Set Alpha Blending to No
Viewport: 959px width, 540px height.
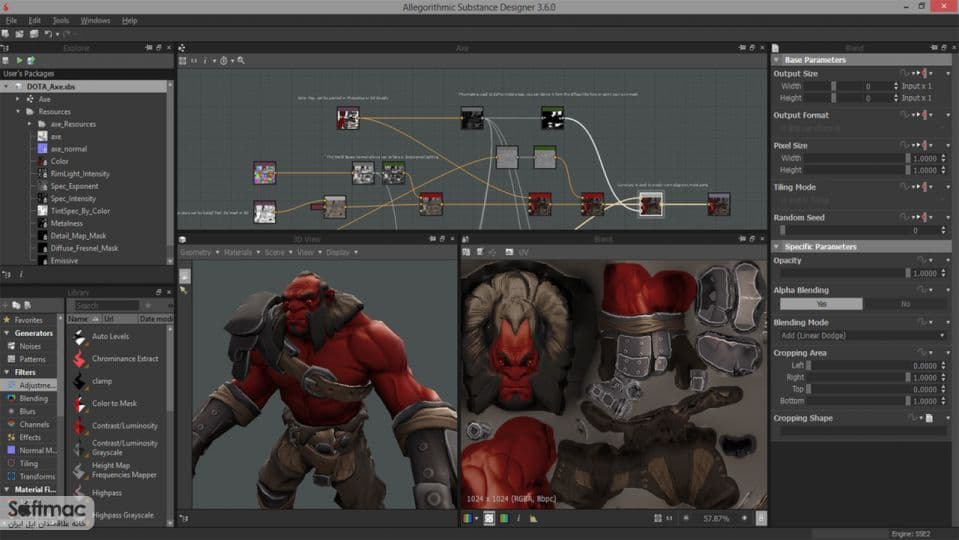905,304
